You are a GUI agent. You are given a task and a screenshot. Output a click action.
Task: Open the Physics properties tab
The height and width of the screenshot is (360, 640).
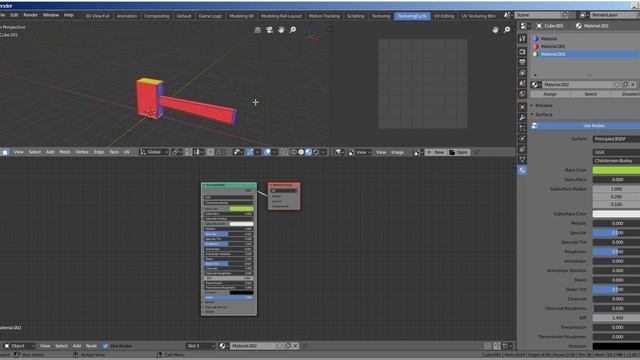pyautogui.click(x=522, y=139)
